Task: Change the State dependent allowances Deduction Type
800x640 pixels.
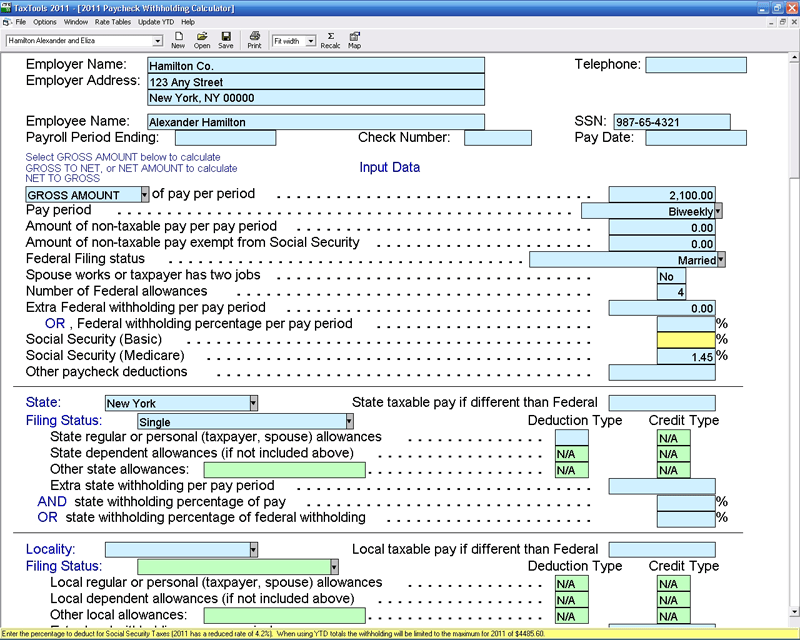Action: pos(570,452)
